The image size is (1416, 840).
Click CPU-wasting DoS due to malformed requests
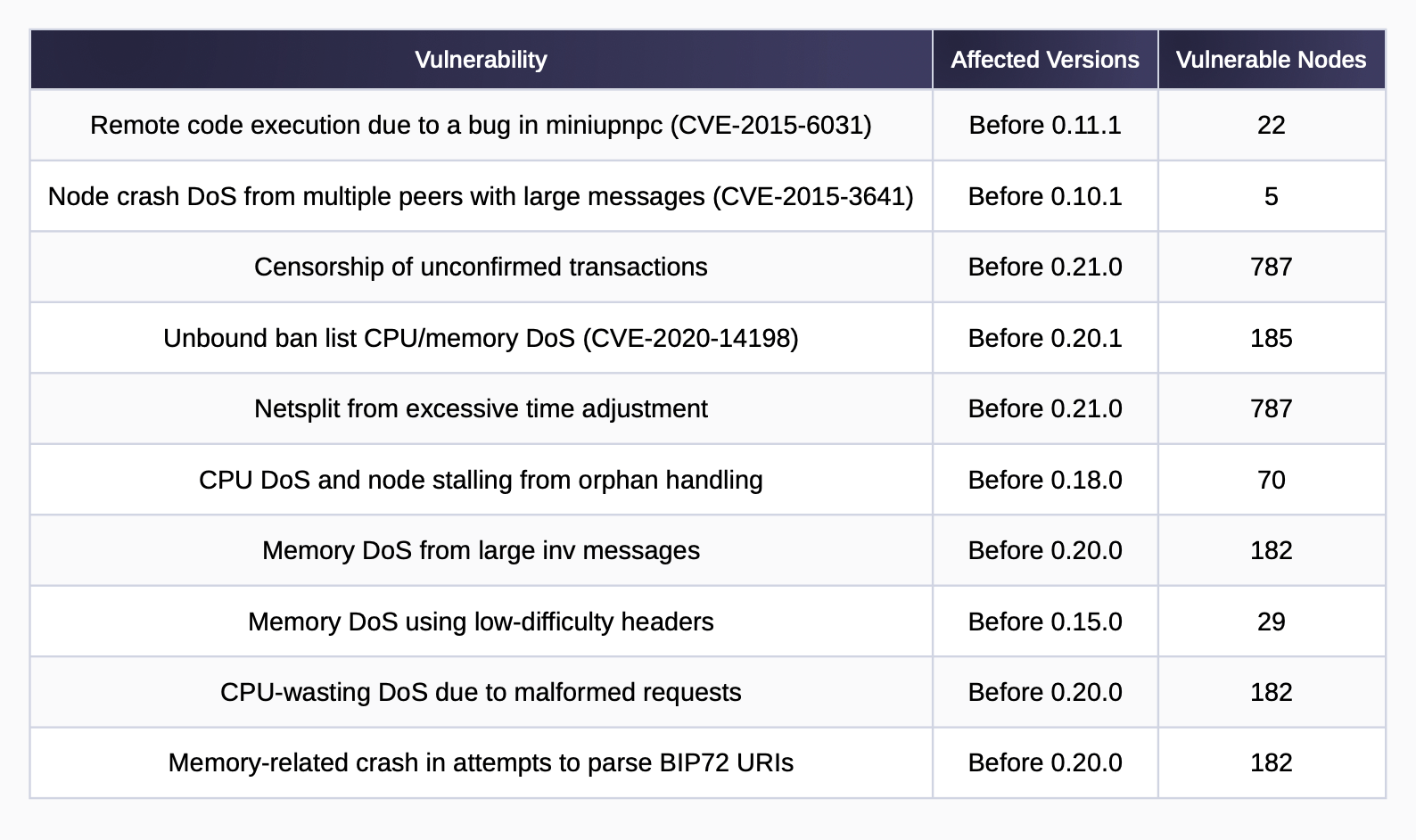(x=481, y=692)
